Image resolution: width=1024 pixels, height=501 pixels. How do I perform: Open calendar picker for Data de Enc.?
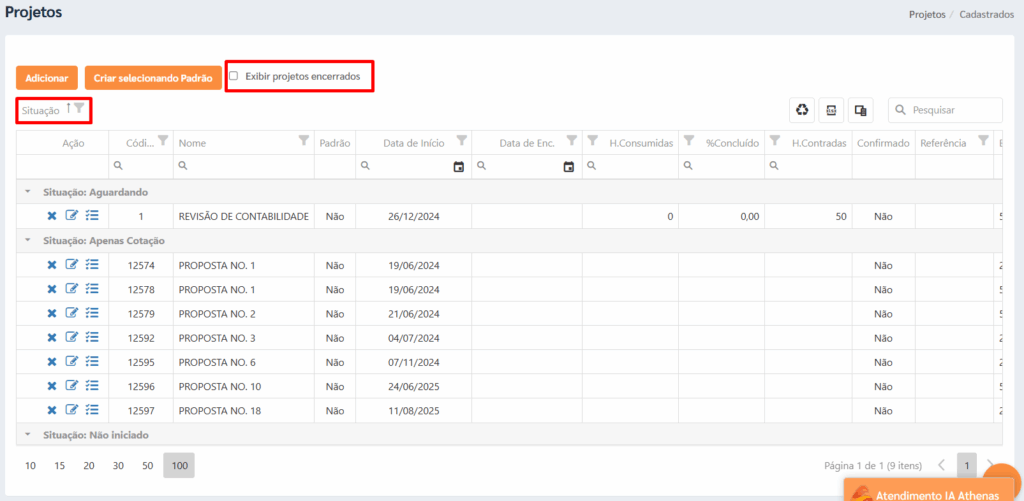click(569, 167)
